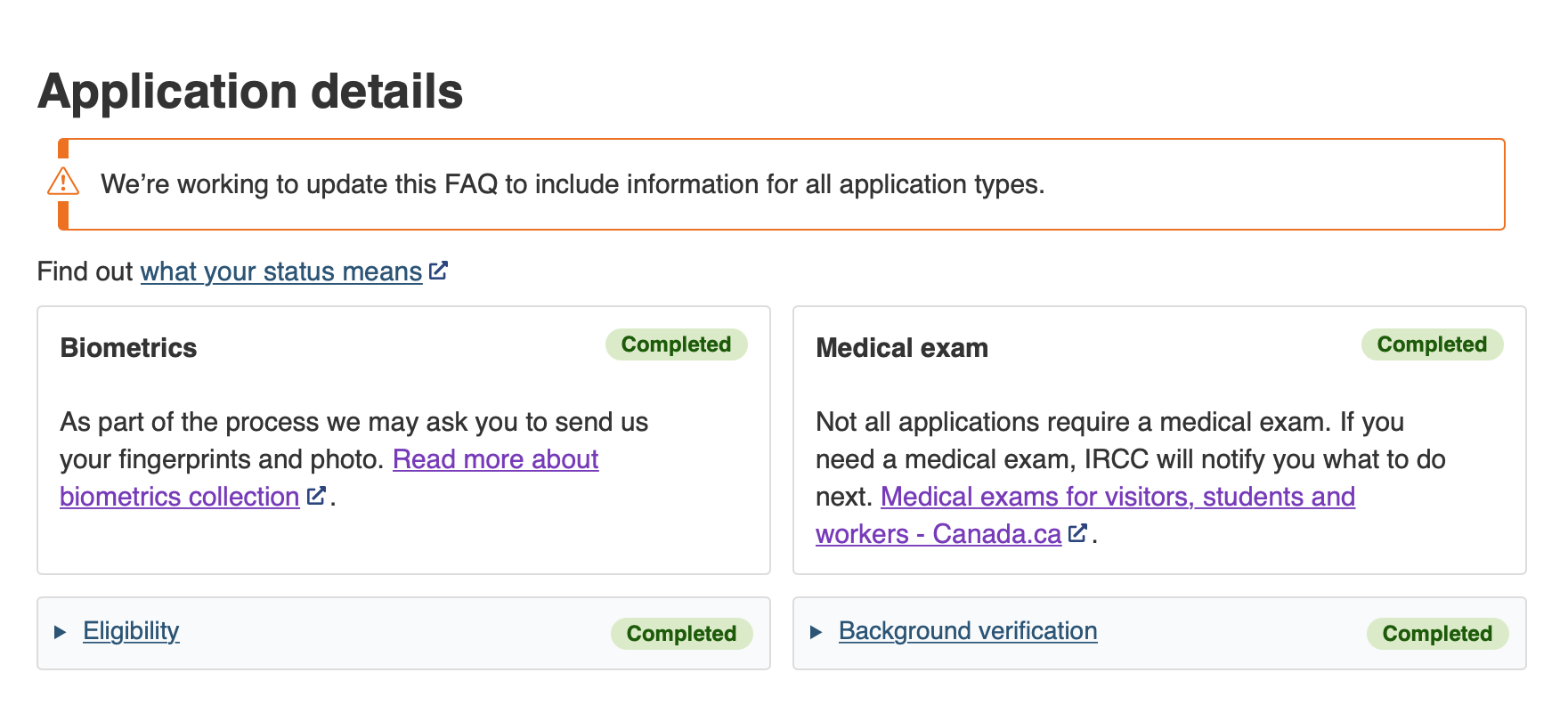The image size is (1568, 713).
Task: Open 'what your status means' link
Action: (x=281, y=271)
